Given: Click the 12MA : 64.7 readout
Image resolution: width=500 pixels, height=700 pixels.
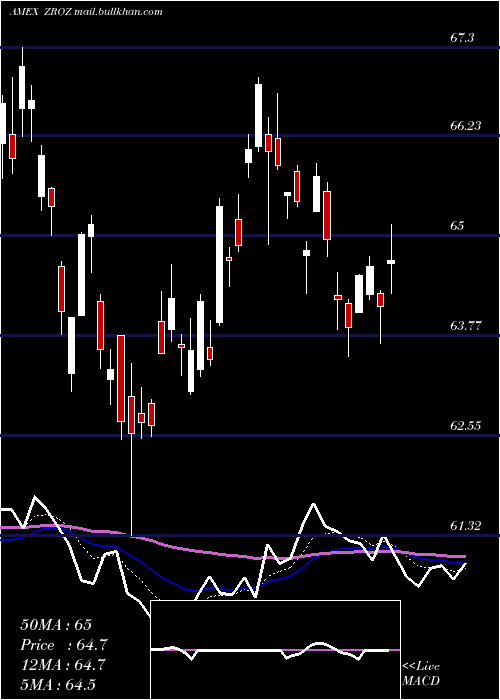Looking at the screenshot, I should click(63, 665).
